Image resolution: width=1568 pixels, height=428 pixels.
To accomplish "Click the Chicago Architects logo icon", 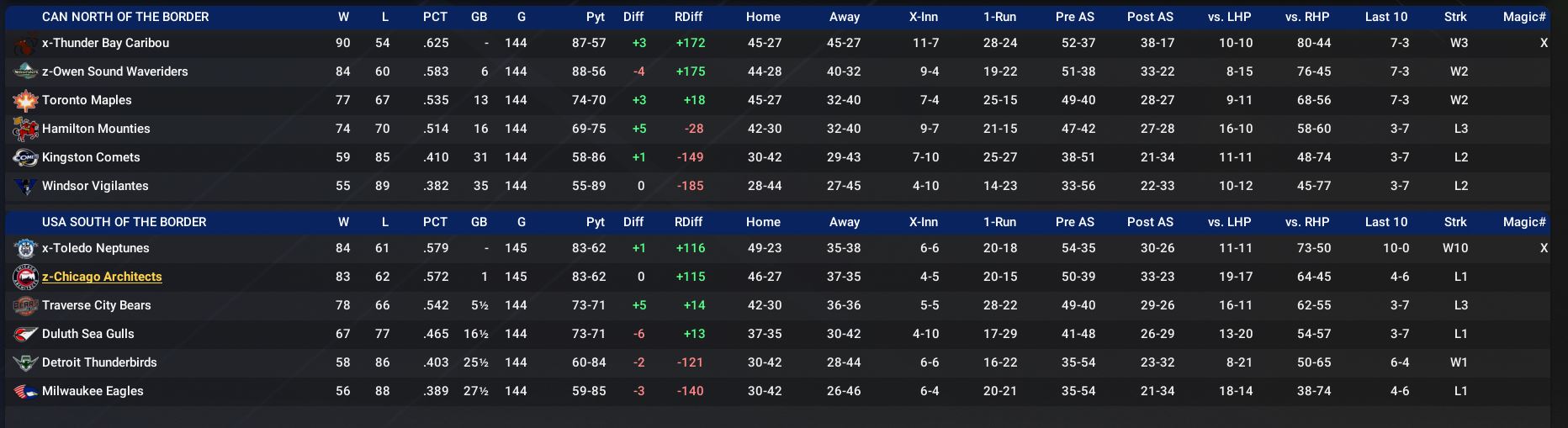I will (x=25, y=277).
